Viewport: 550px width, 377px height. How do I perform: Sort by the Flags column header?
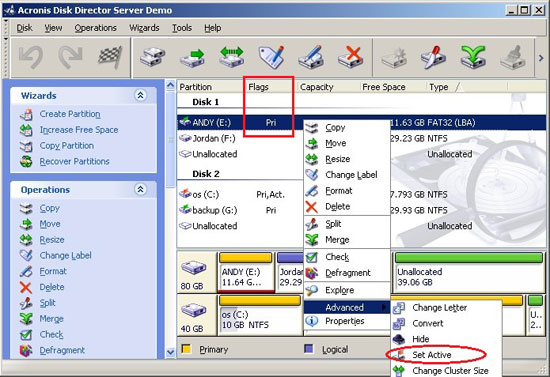[x=270, y=87]
